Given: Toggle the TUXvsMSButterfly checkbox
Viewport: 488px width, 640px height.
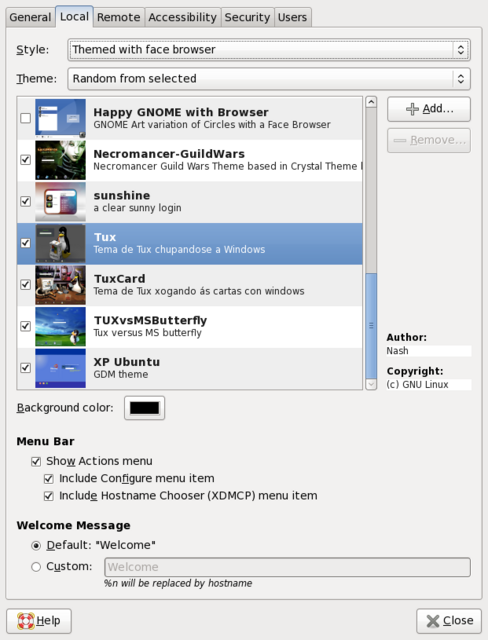Looking at the screenshot, I should 25,326.
